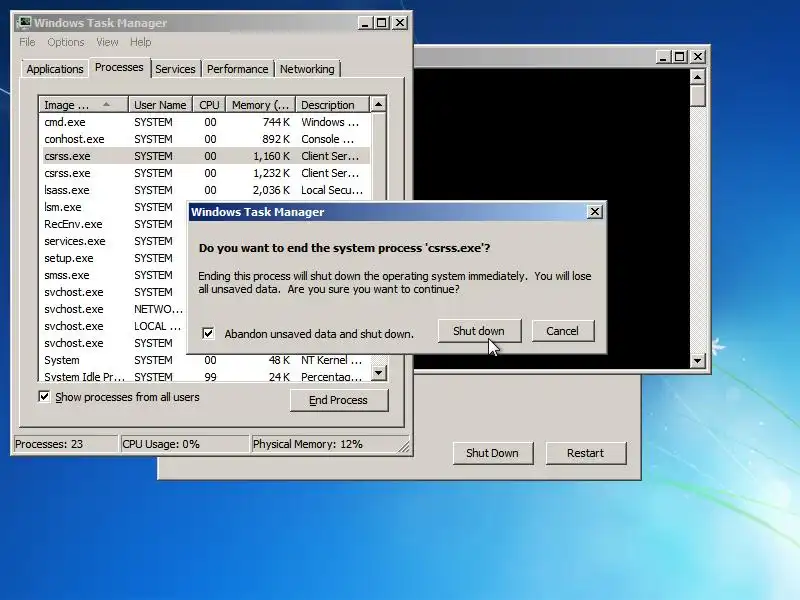
Task: Select the lsass.exe process row
Action: 205,190
